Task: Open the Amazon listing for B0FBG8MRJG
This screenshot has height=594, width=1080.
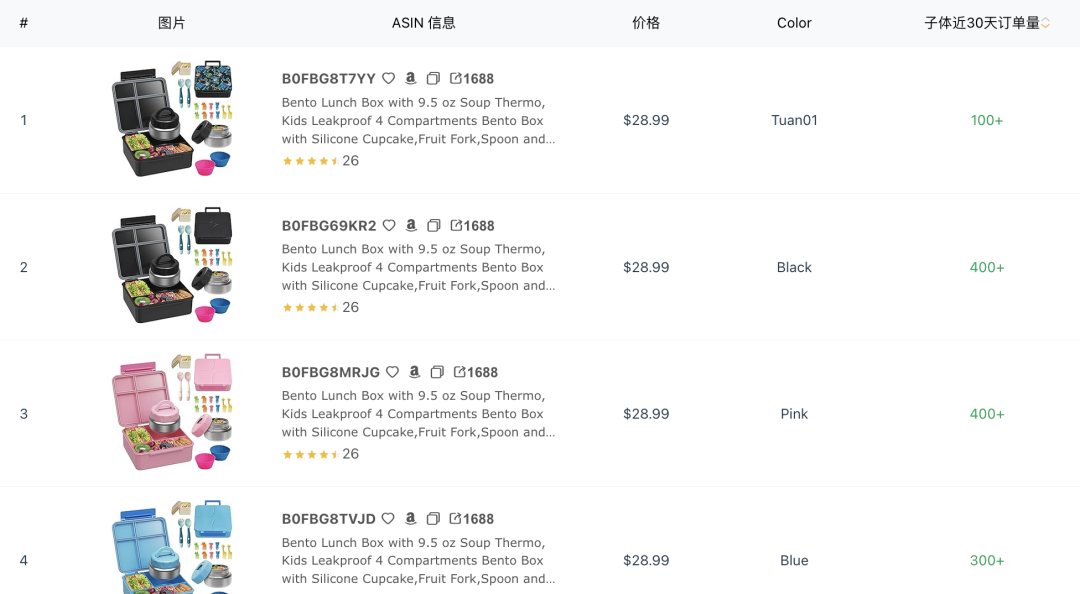Action: point(415,372)
